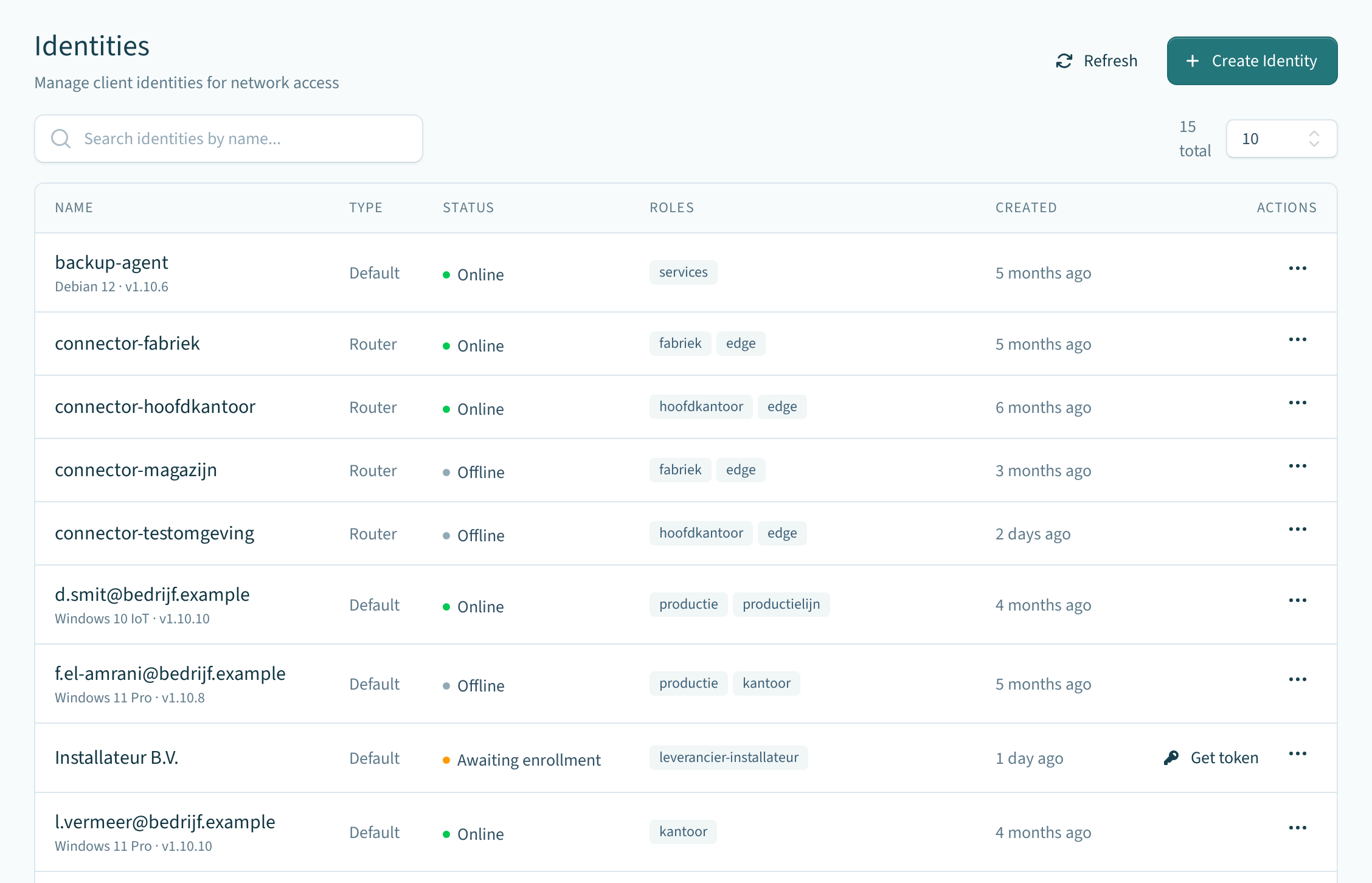Click productie tag on d.smit row
The width and height of the screenshot is (1372, 883).
point(688,604)
